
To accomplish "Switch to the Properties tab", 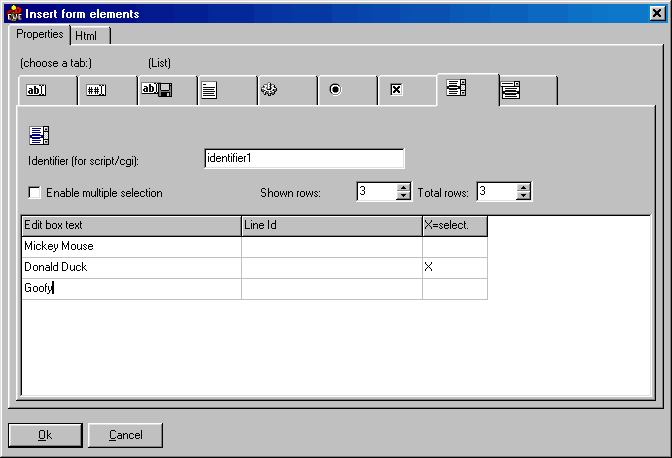I will 40,34.
